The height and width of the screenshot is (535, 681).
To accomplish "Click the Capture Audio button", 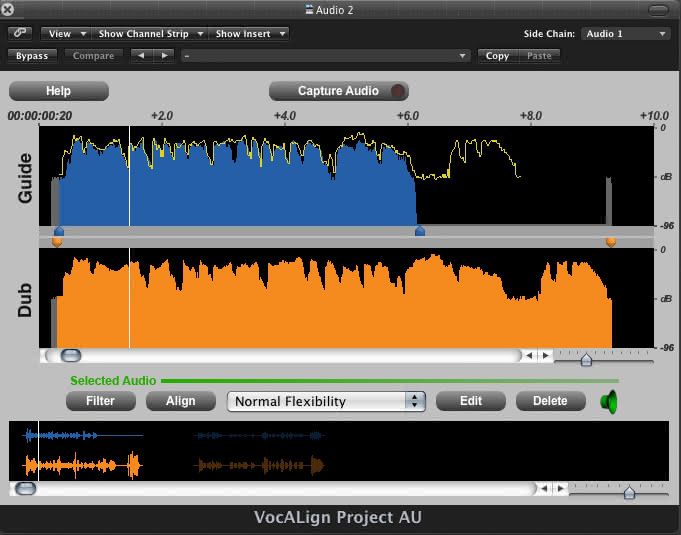I will tap(338, 91).
